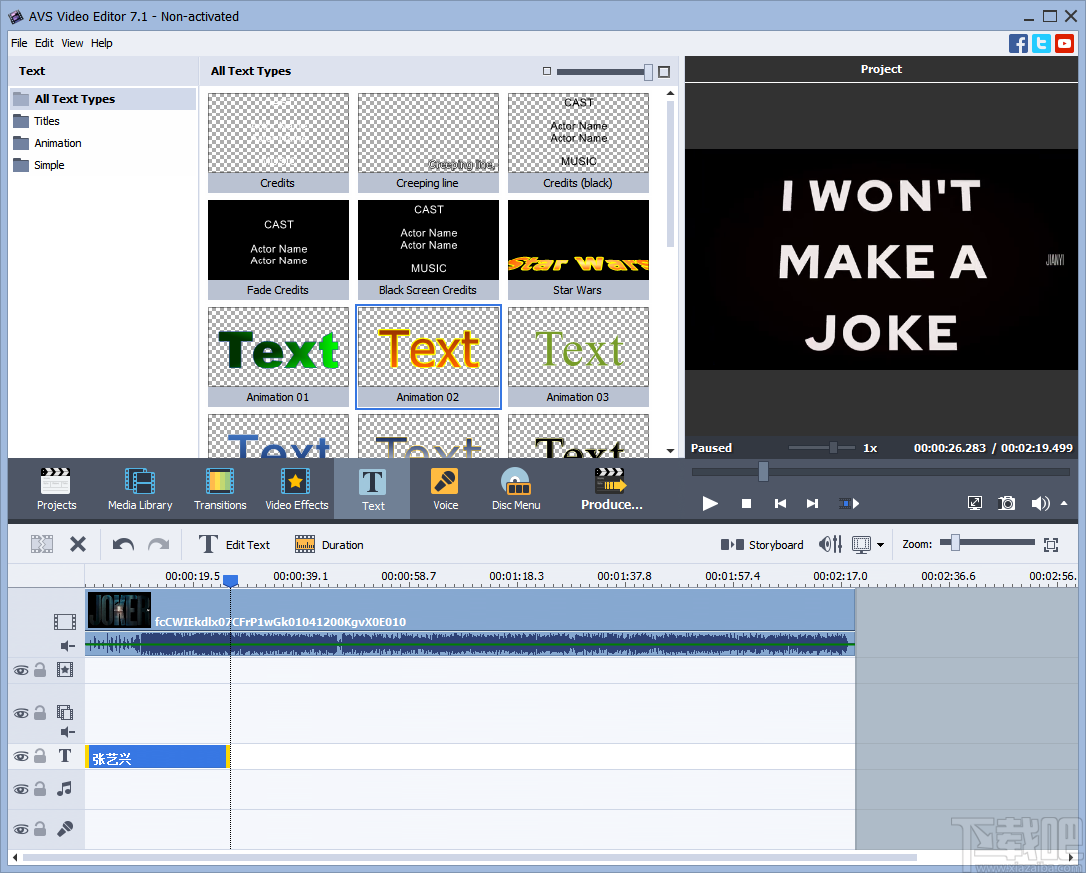Viewport: 1086px width, 873px height.
Task: Adjust the thumbnail size slider
Action: pos(648,71)
